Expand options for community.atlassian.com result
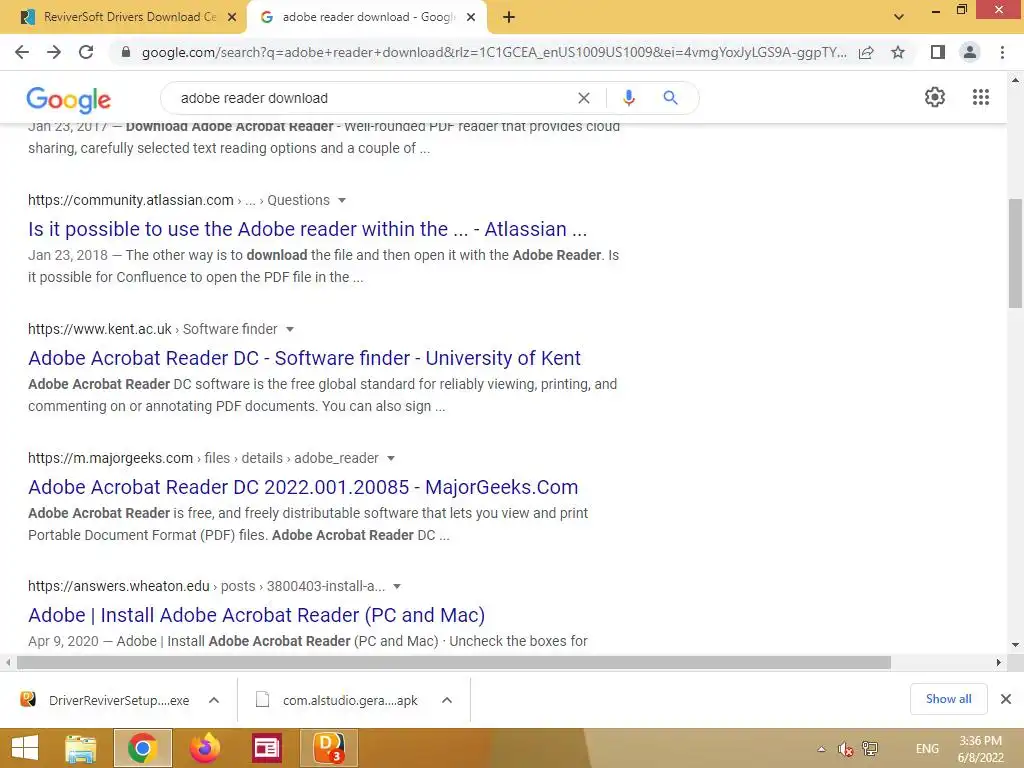 click(342, 200)
